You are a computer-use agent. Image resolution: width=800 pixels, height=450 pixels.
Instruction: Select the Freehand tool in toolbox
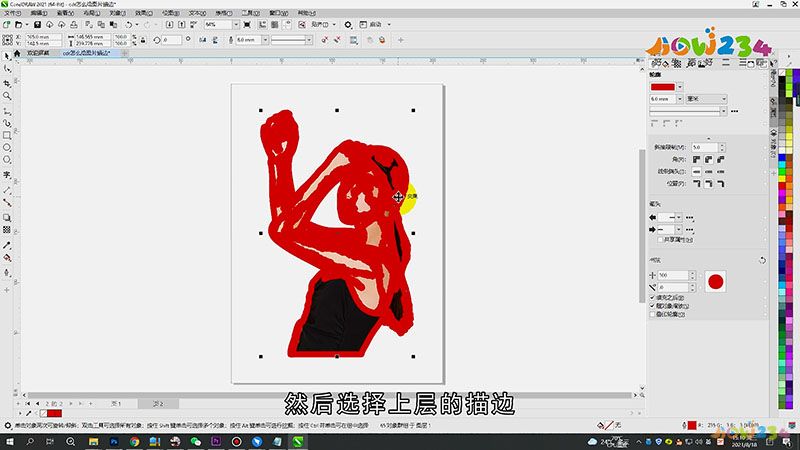[7, 111]
